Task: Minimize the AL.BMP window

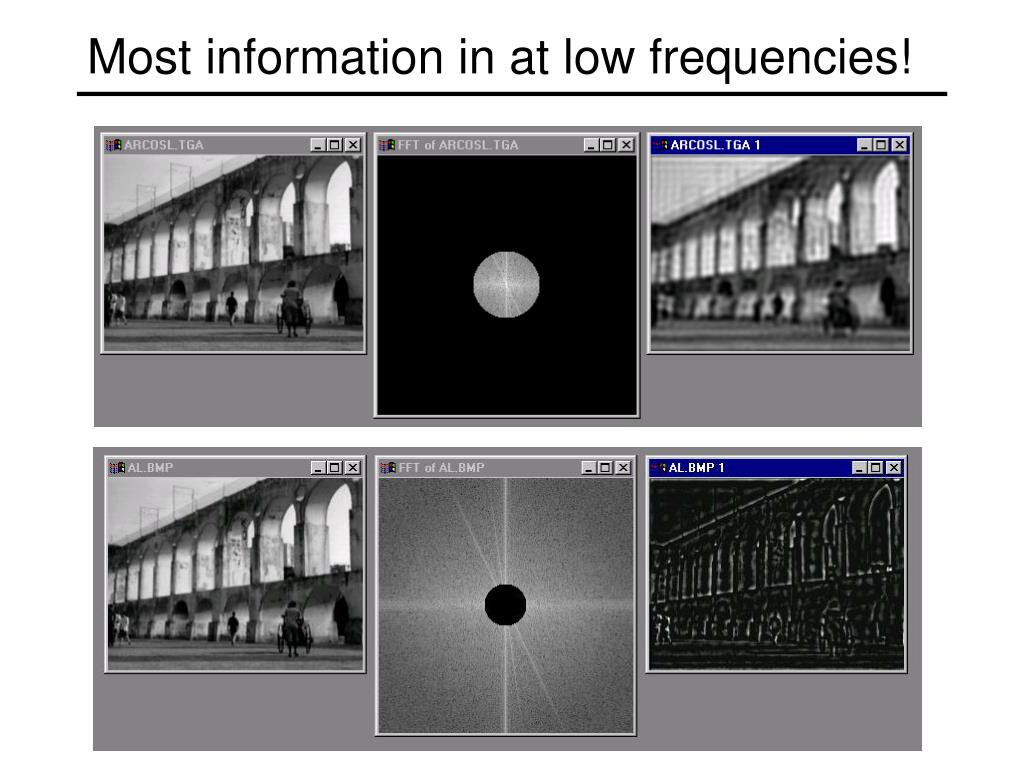Action: click(318, 468)
